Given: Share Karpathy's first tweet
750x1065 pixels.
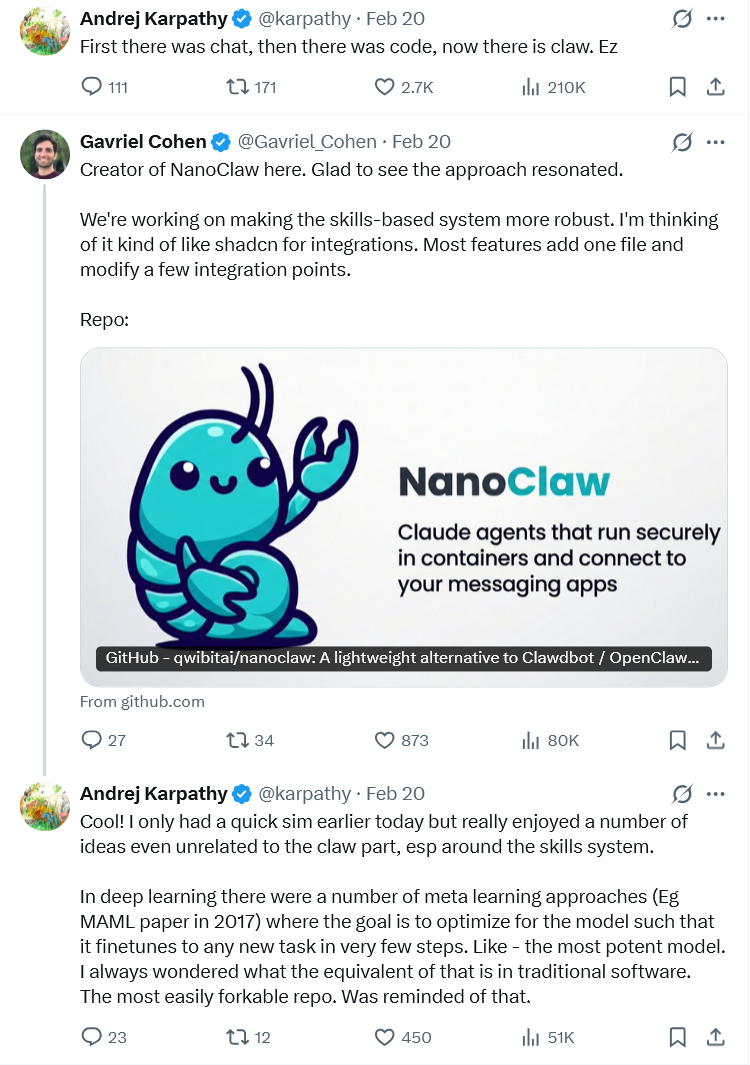Looking at the screenshot, I should (716, 88).
